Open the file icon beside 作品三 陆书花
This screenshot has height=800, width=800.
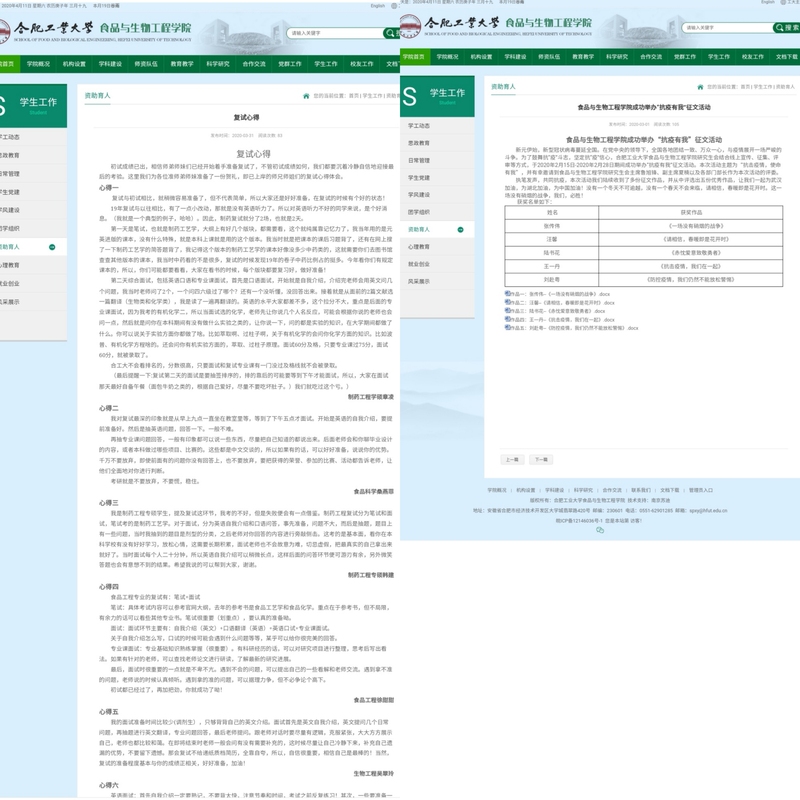point(508,310)
